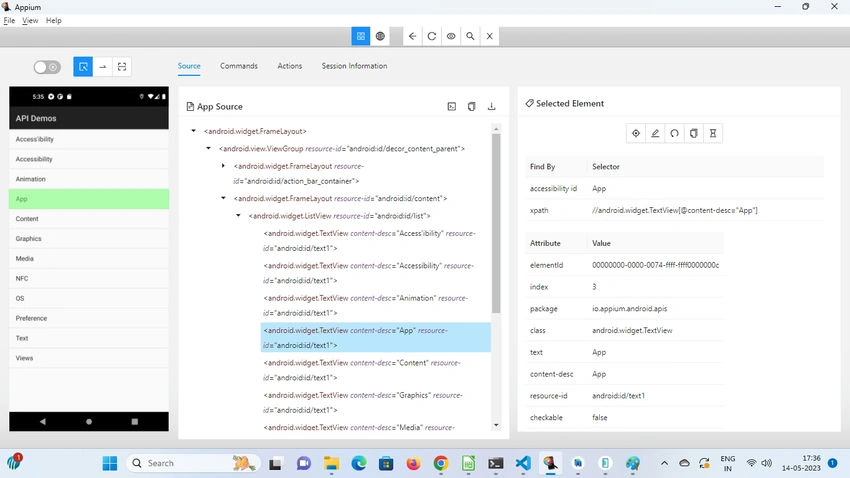Tap the device recents square button
The width and height of the screenshot is (850, 478).
tap(135, 422)
